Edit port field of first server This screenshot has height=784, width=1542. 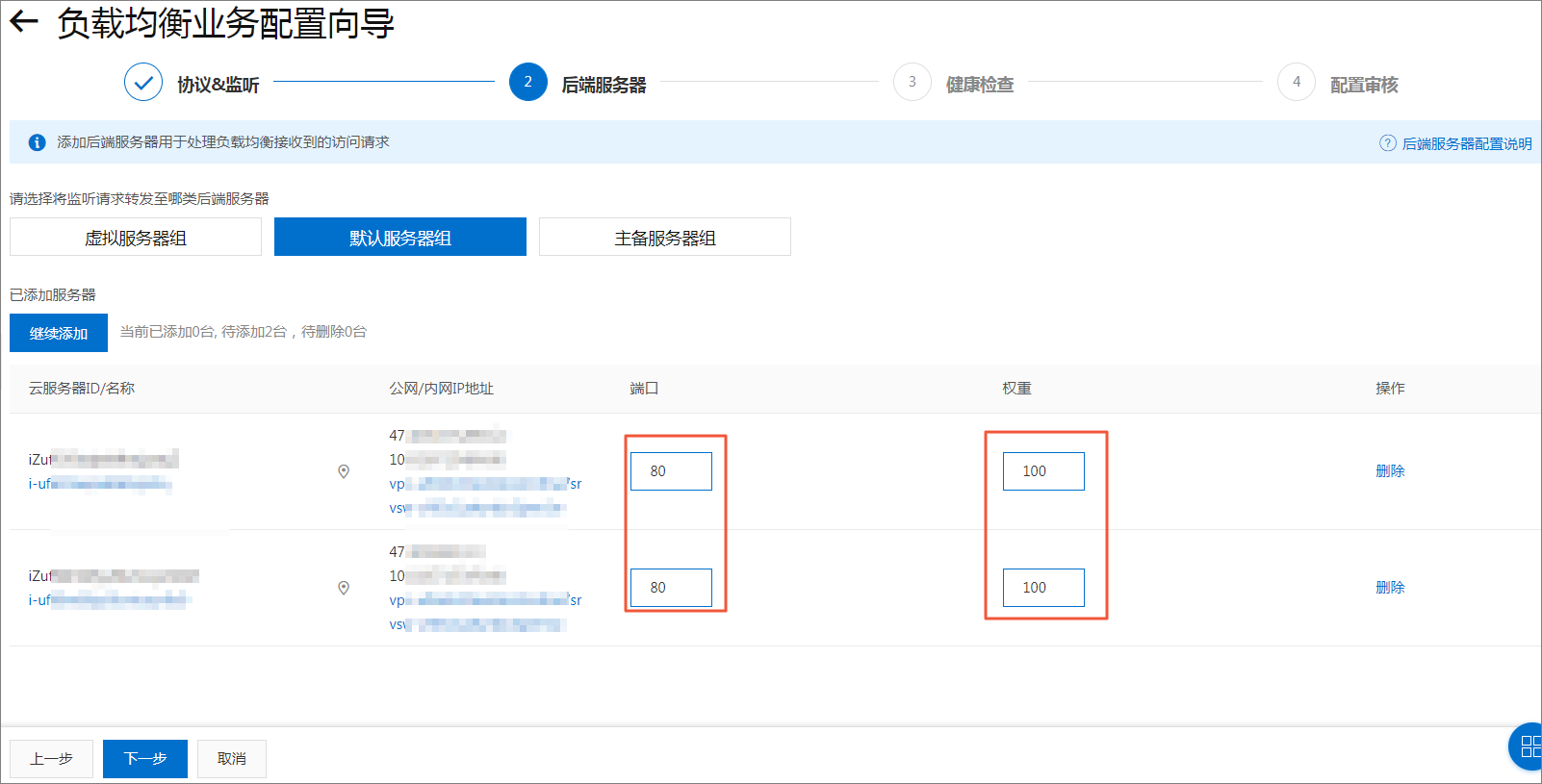click(x=671, y=471)
